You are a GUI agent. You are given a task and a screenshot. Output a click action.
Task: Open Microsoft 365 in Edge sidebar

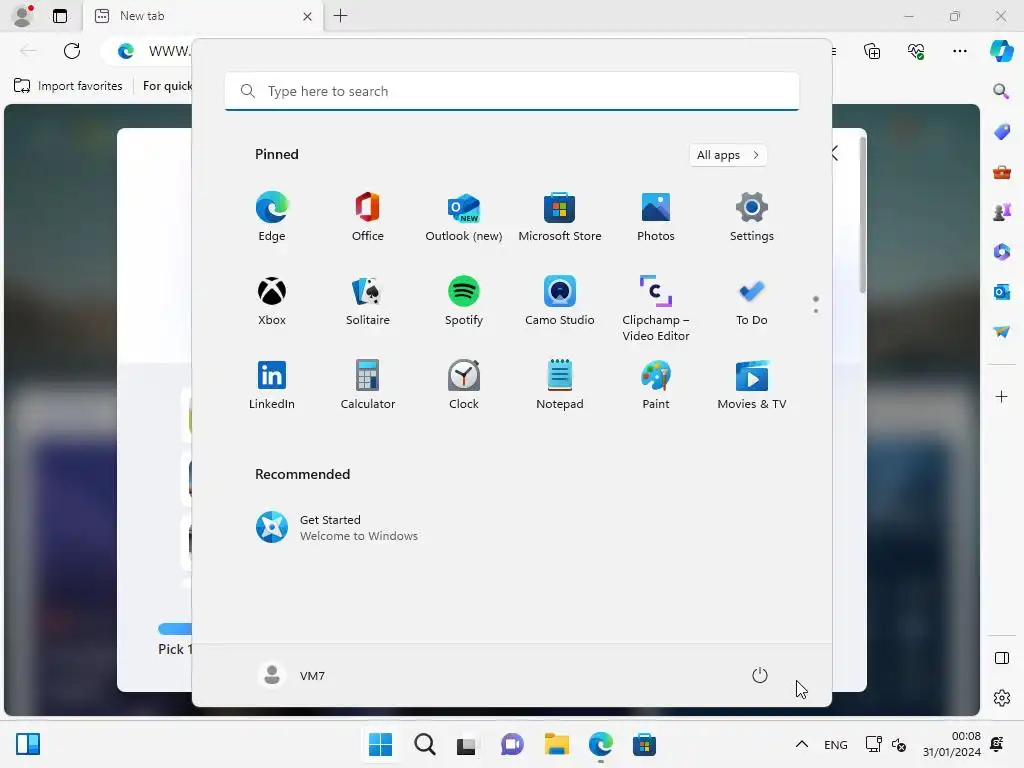click(1001, 251)
